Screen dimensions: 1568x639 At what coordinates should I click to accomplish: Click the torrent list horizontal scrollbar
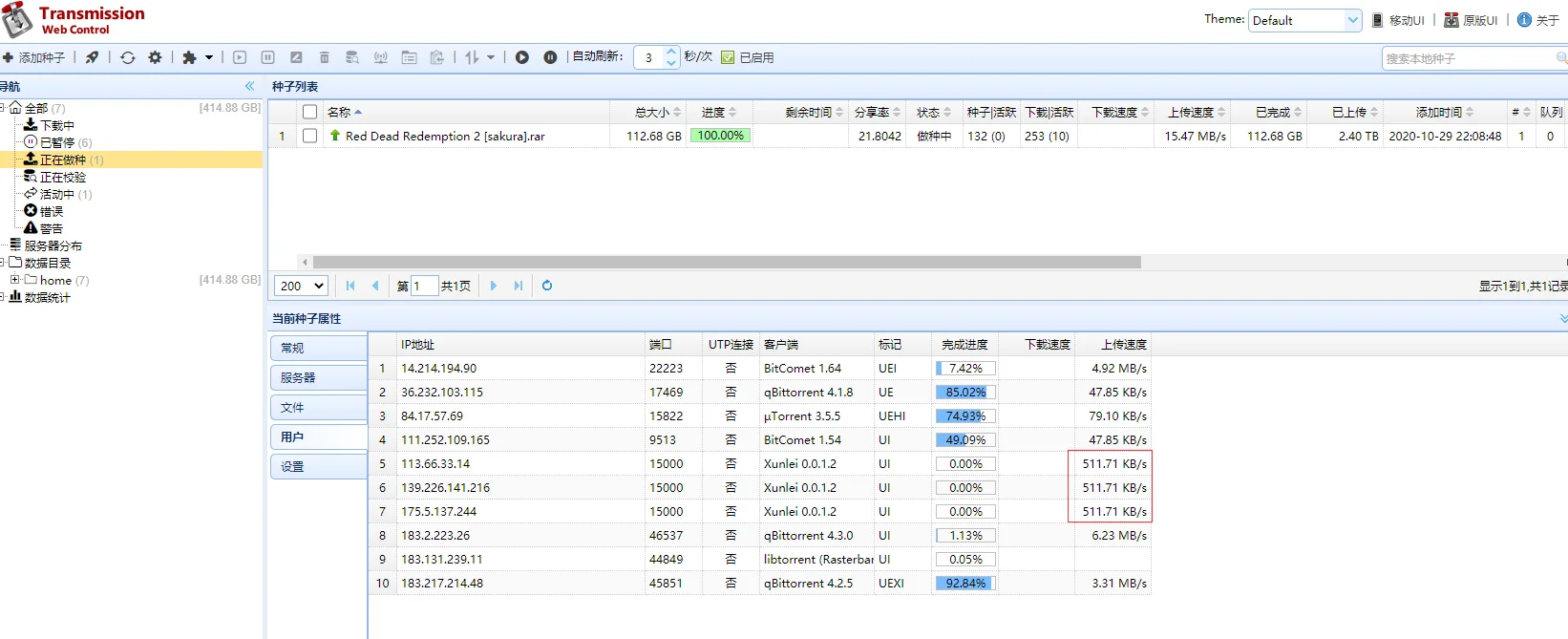727,262
